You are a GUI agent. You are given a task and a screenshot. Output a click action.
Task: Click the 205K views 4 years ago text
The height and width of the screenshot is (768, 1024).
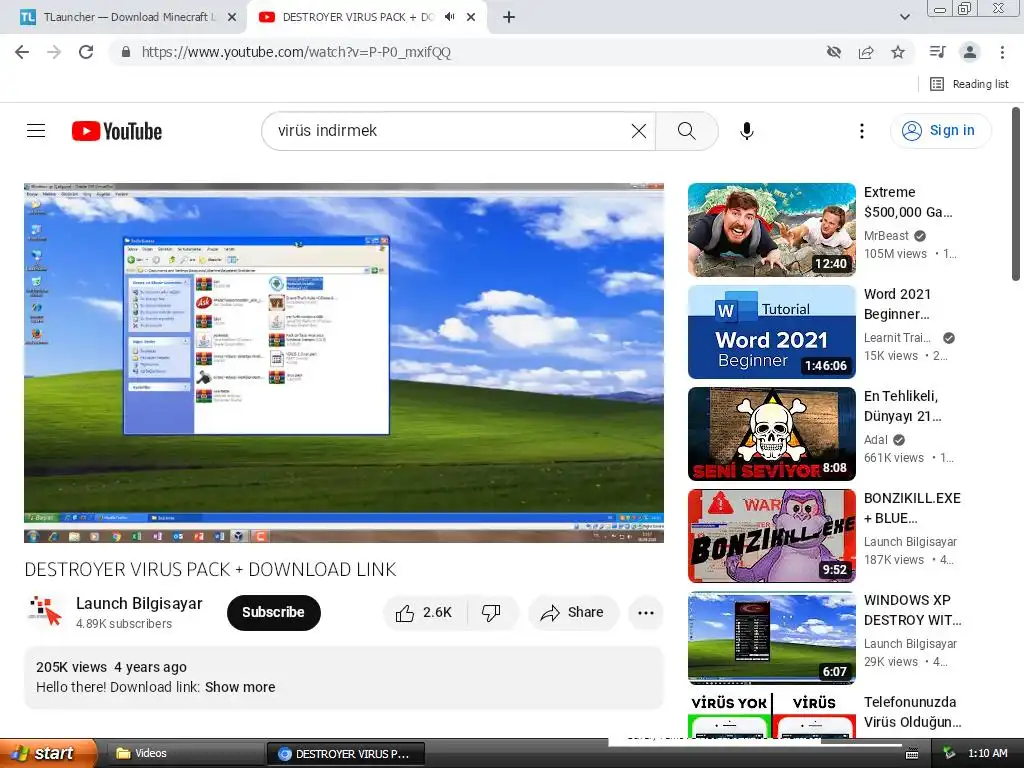click(111, 667)
